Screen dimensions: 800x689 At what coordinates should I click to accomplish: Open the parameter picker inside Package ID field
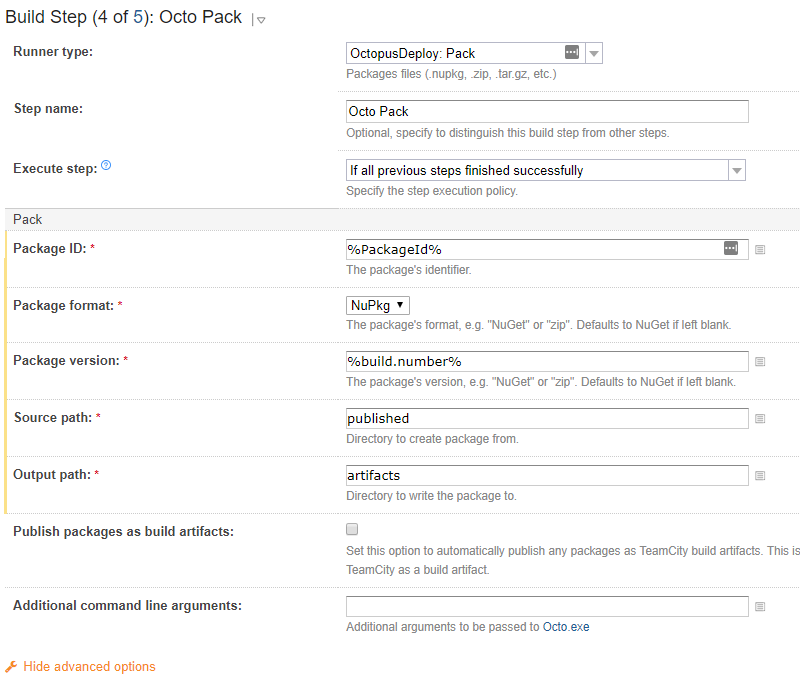coord(731,248)
